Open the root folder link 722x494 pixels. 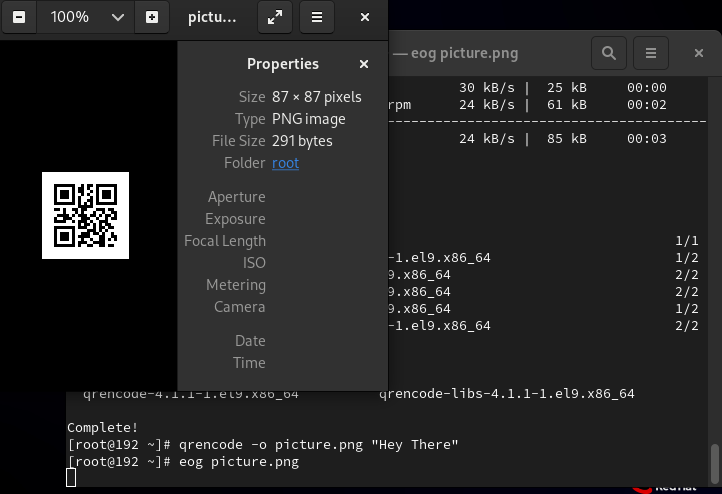point(285,163)
